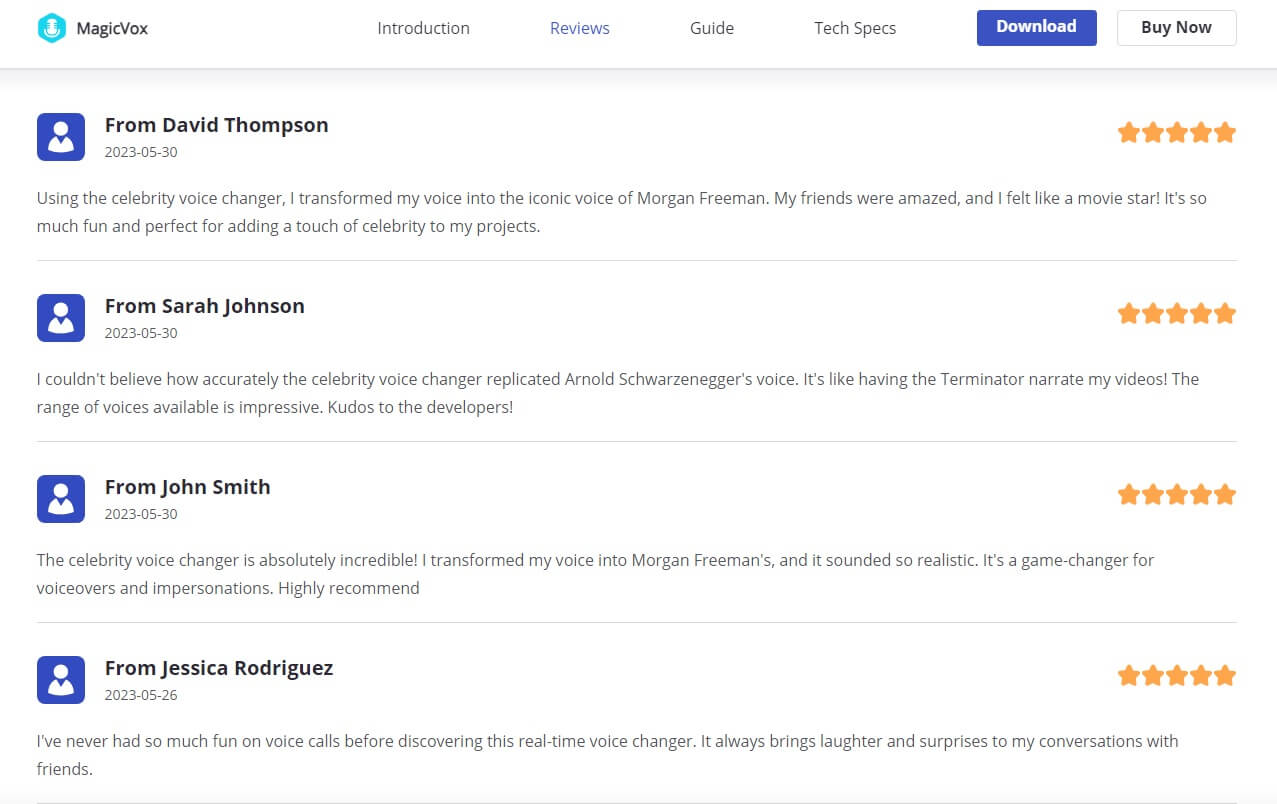Click Jessica Rodriguez's five-star rating
The width and height of the screenshot is (1277, 804).
point(1176,676)
